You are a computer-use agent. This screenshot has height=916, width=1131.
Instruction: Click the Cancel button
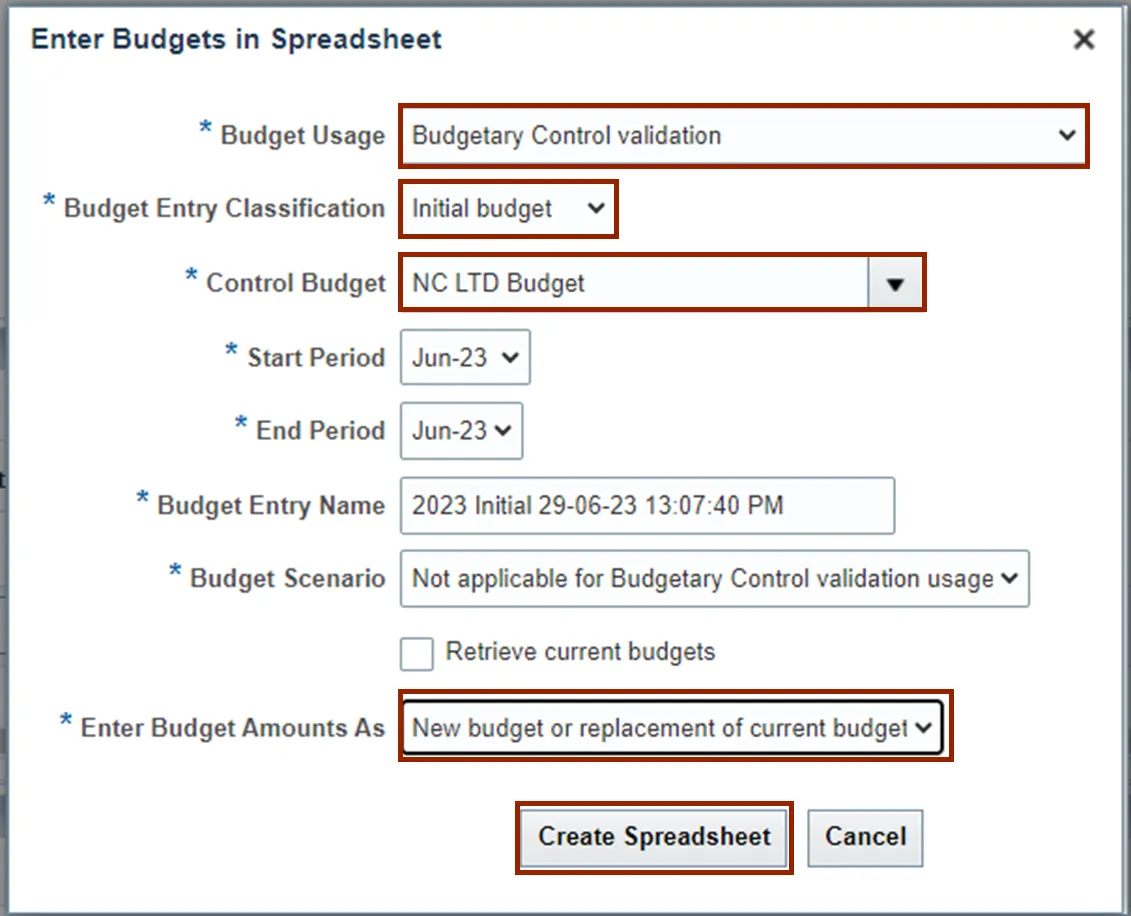(x=865, y=837)
